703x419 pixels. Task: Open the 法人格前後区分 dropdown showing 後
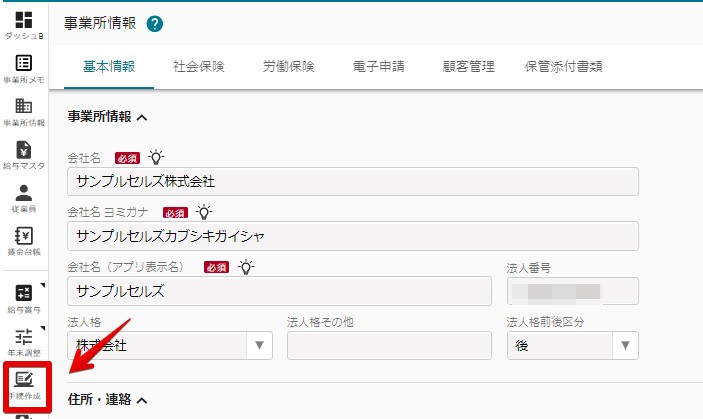click(x=573, y=346)
